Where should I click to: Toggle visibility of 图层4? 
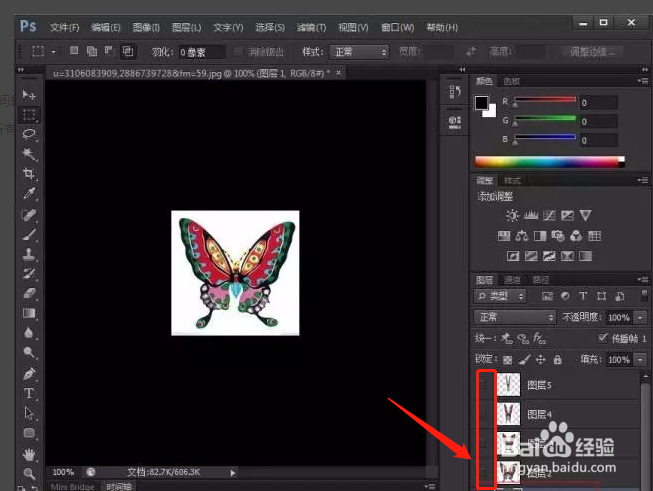[484, 414]
